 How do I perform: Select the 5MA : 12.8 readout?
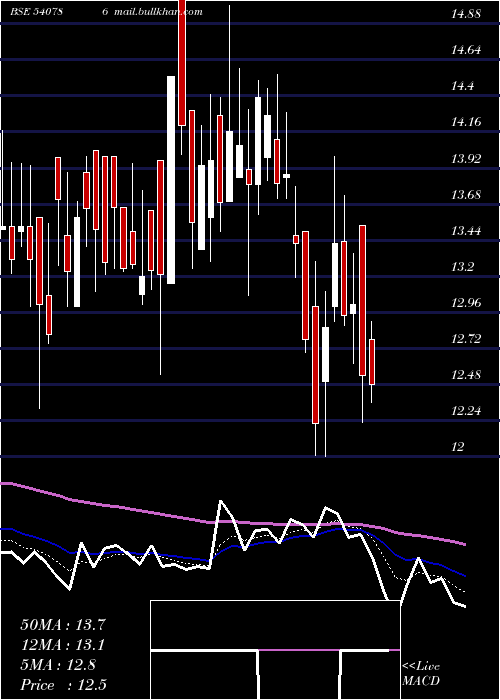point(58,665)
